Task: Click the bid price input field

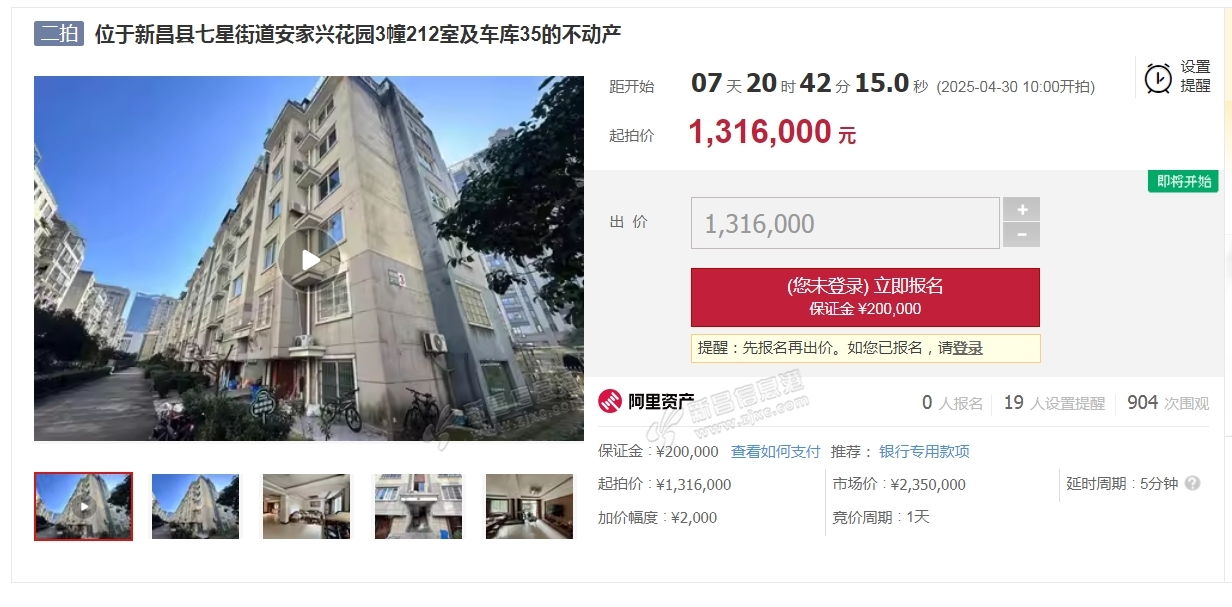Action: tap(845, 223)
